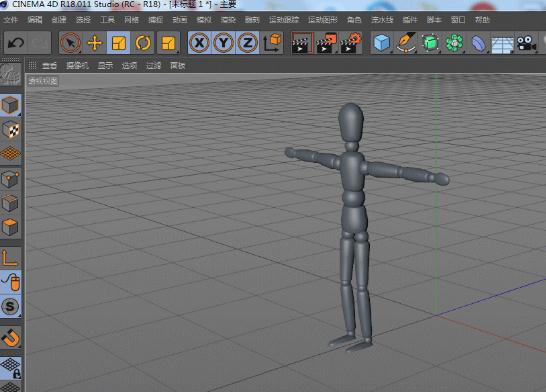Switch the object/world coordinate system
The width and height of the screenshot is (546, 392).
tap(272, 43)
